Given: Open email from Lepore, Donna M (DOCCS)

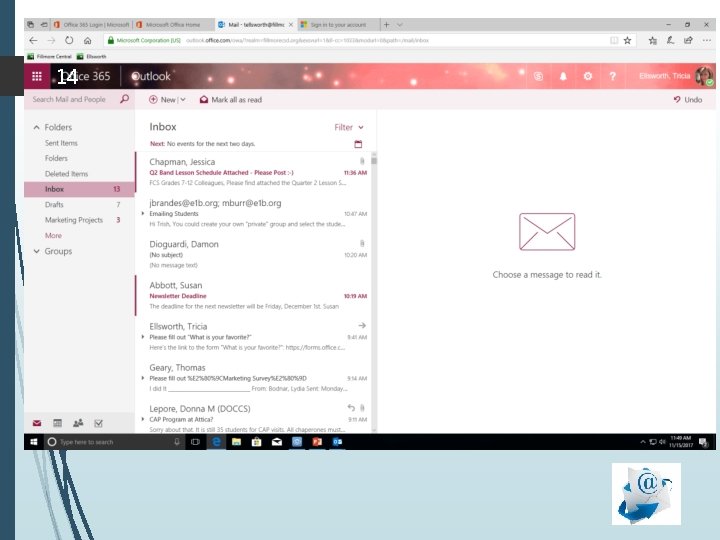Looking at the screenshot, I should (x=253, y=418).
